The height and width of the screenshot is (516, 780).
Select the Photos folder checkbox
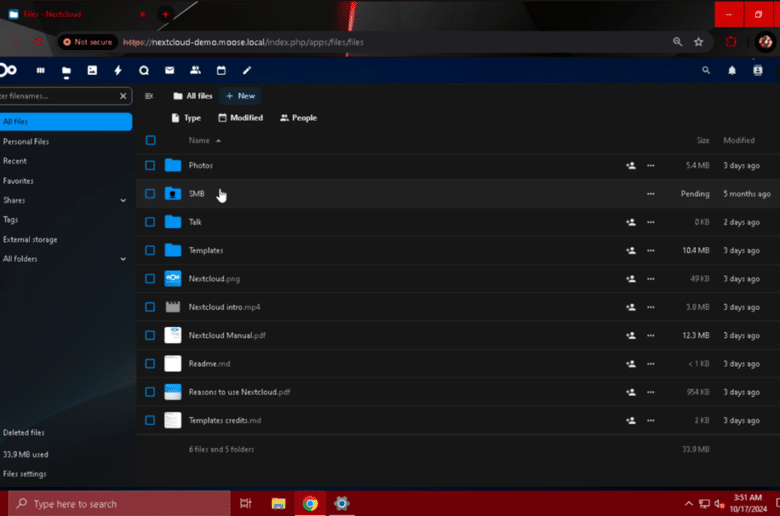[x=150, y=165]
